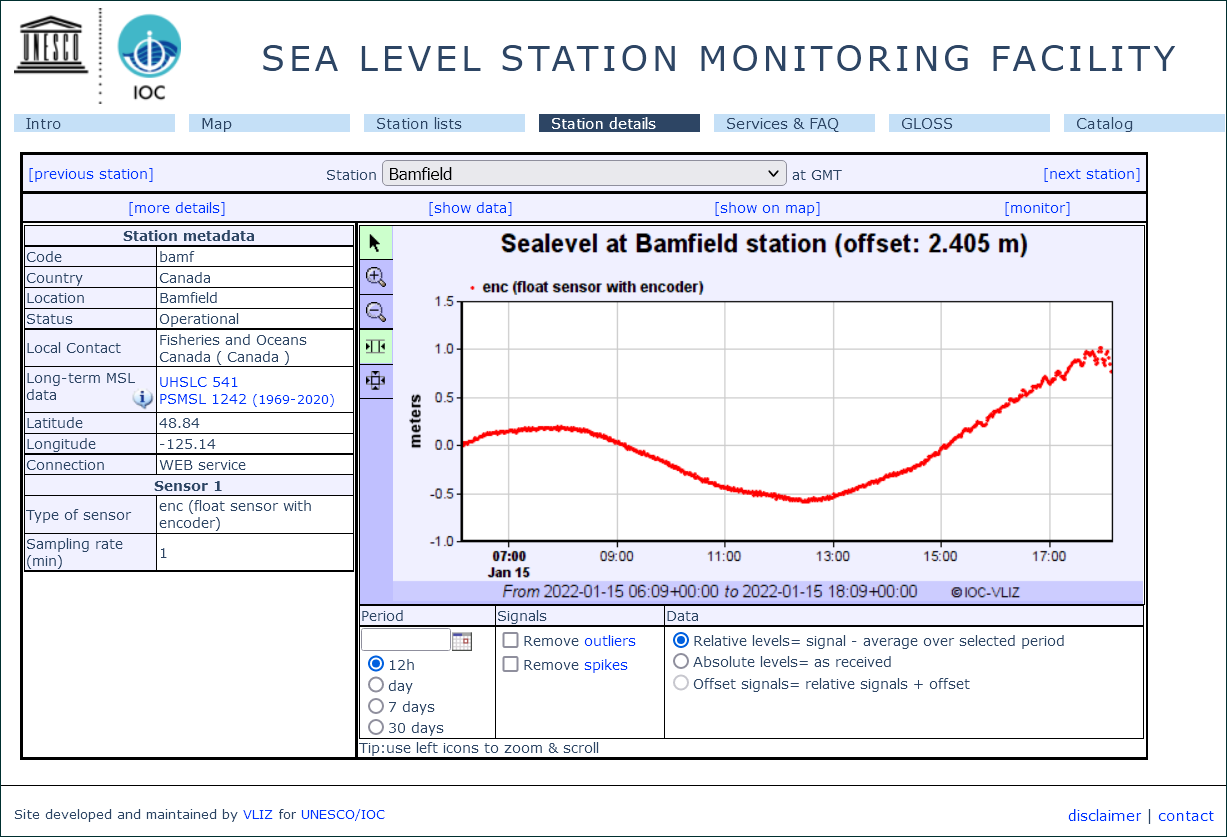Select the Absolute levels data option
This screenshot has width=1227, height=837.
tap(681, 661)
